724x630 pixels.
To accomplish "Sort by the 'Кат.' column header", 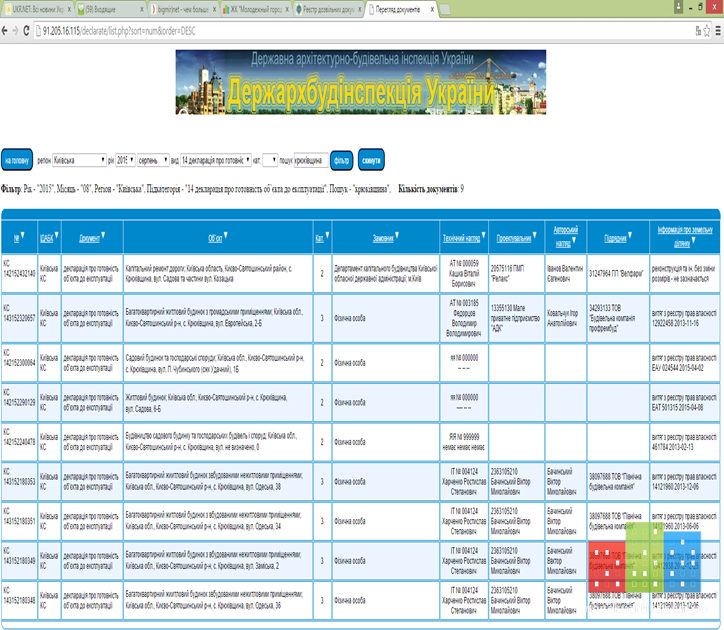I will 319,238.
